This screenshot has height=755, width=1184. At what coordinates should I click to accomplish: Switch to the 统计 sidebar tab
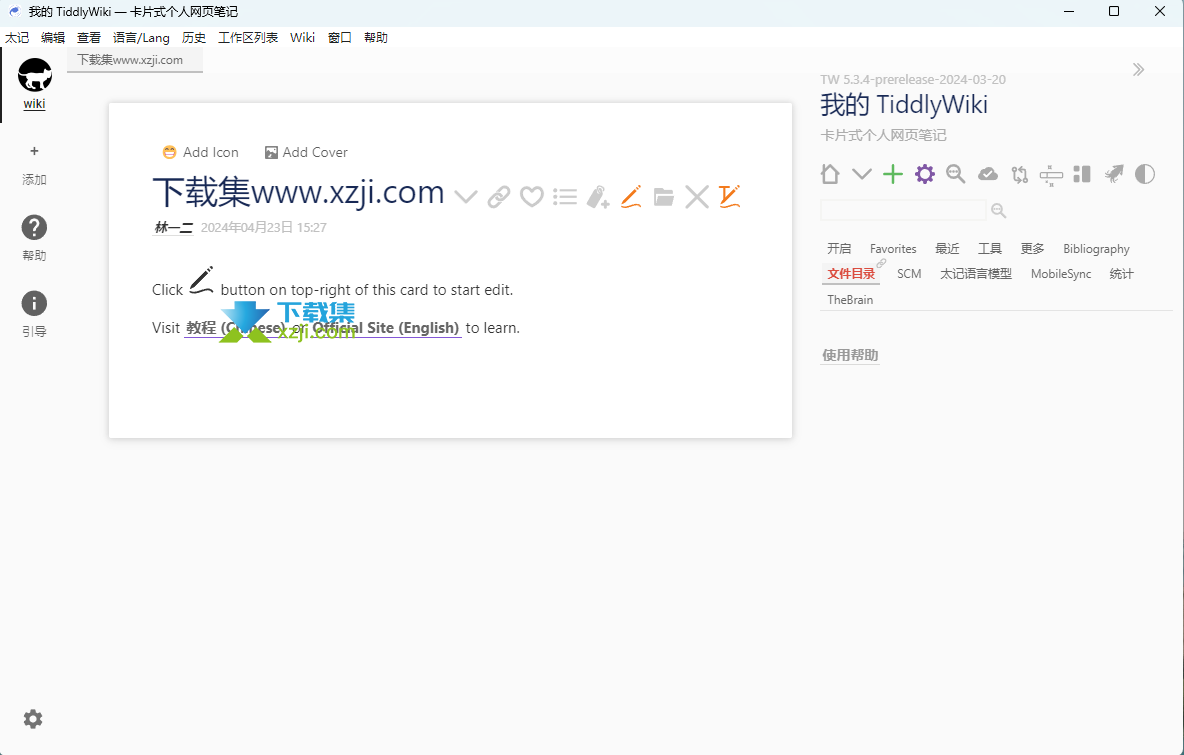(1121, 274)
